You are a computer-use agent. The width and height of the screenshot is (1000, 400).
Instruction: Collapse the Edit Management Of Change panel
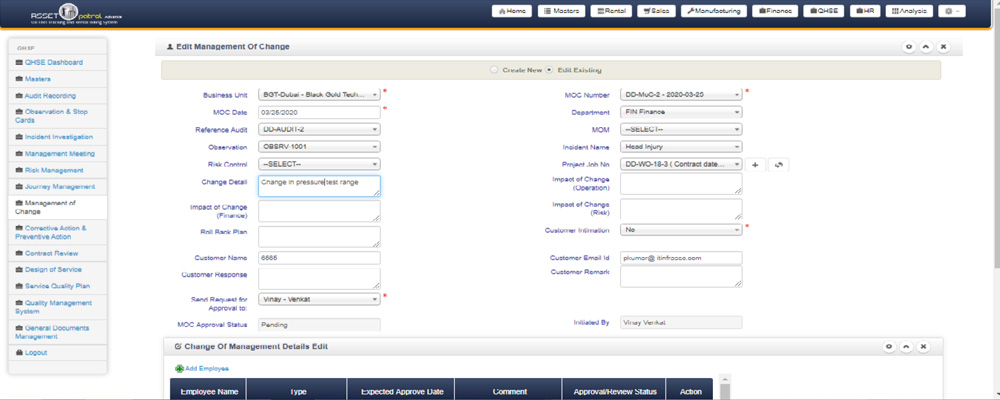(x=926, y=47)
